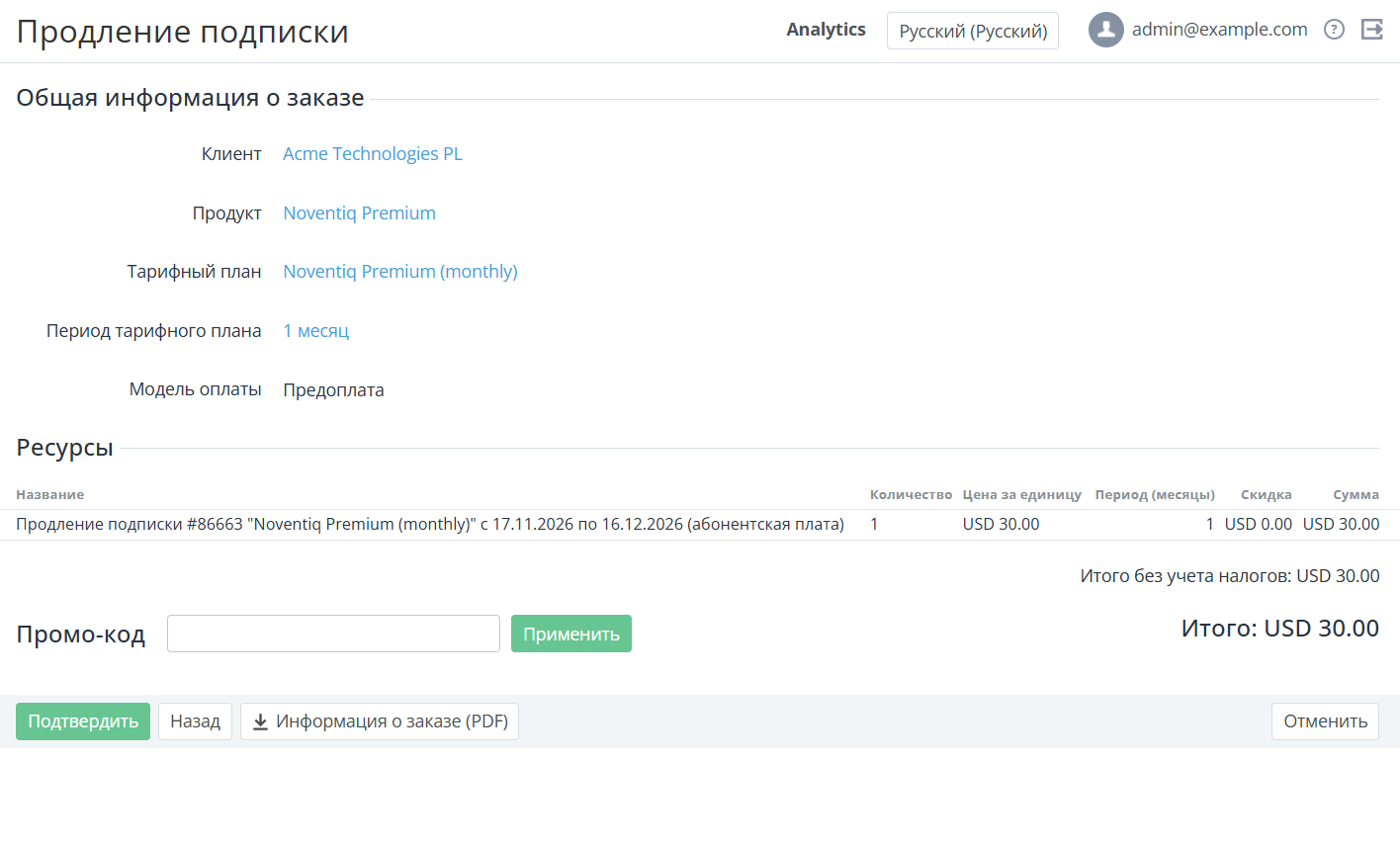This screenshot has width=1400, height=847.
Task: Open the Русский language selector
Action: [973, 31]
